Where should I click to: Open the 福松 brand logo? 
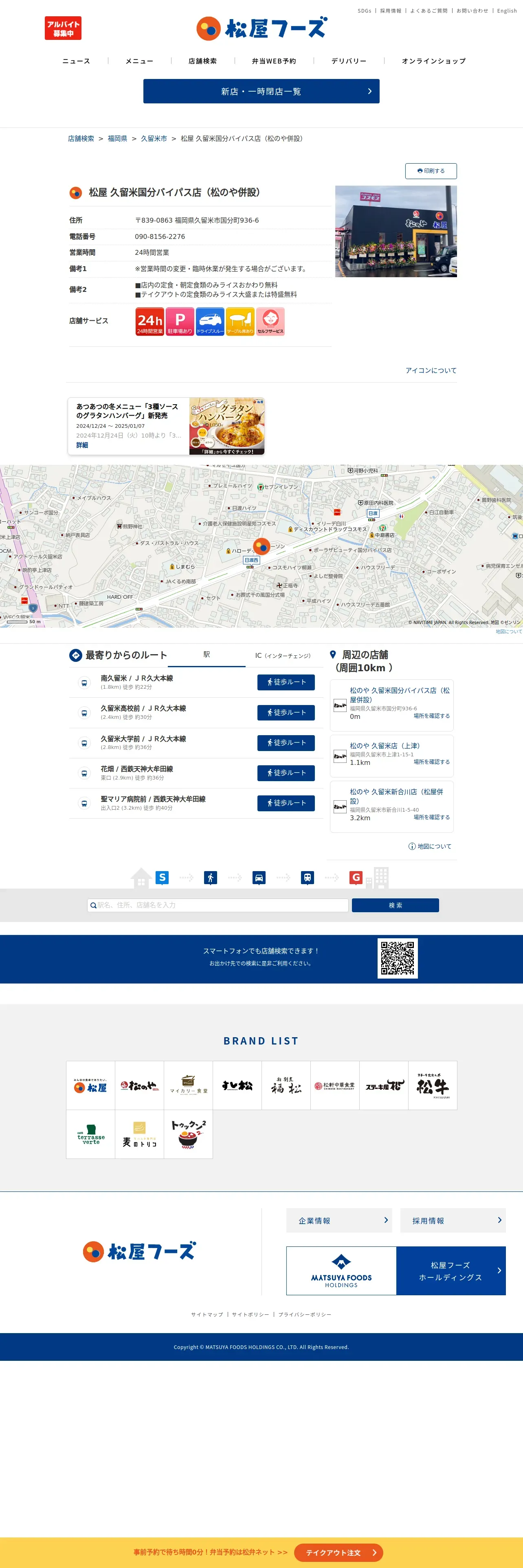point(286,1085)
